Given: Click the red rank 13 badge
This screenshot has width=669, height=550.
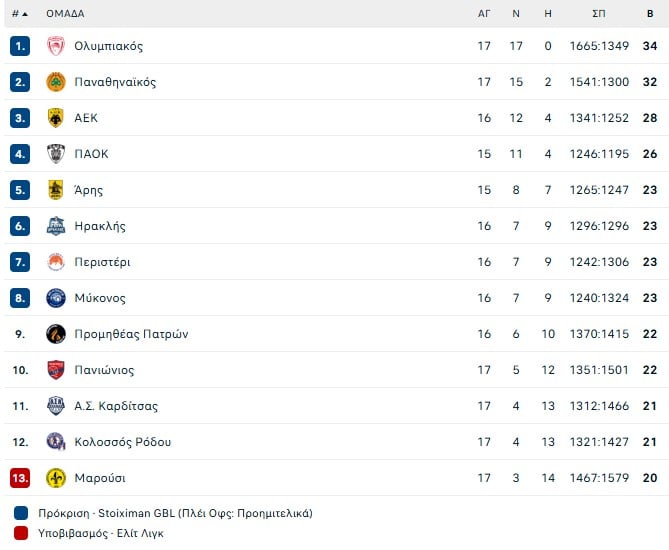Looking at the screenshot, I should tap(20, 478).
